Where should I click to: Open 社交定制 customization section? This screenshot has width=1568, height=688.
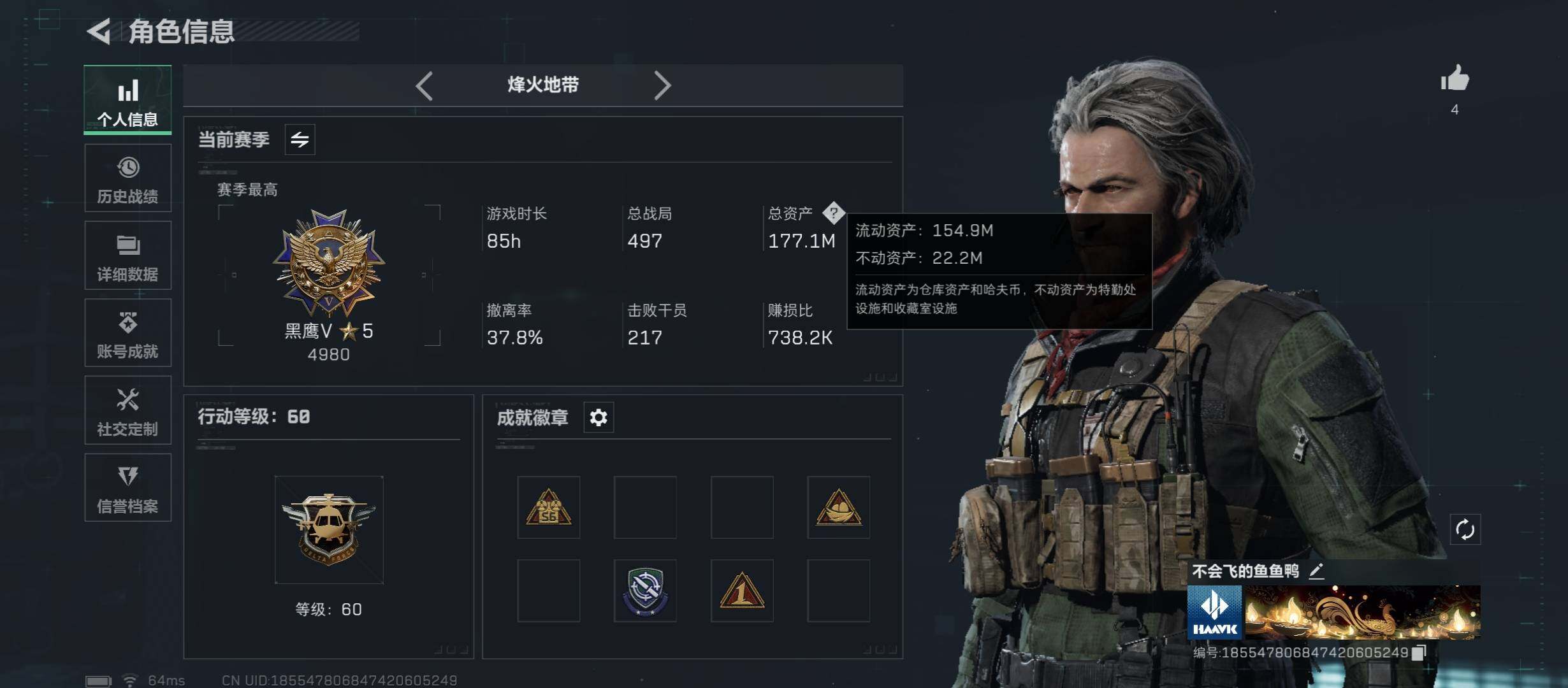(127, 410)
